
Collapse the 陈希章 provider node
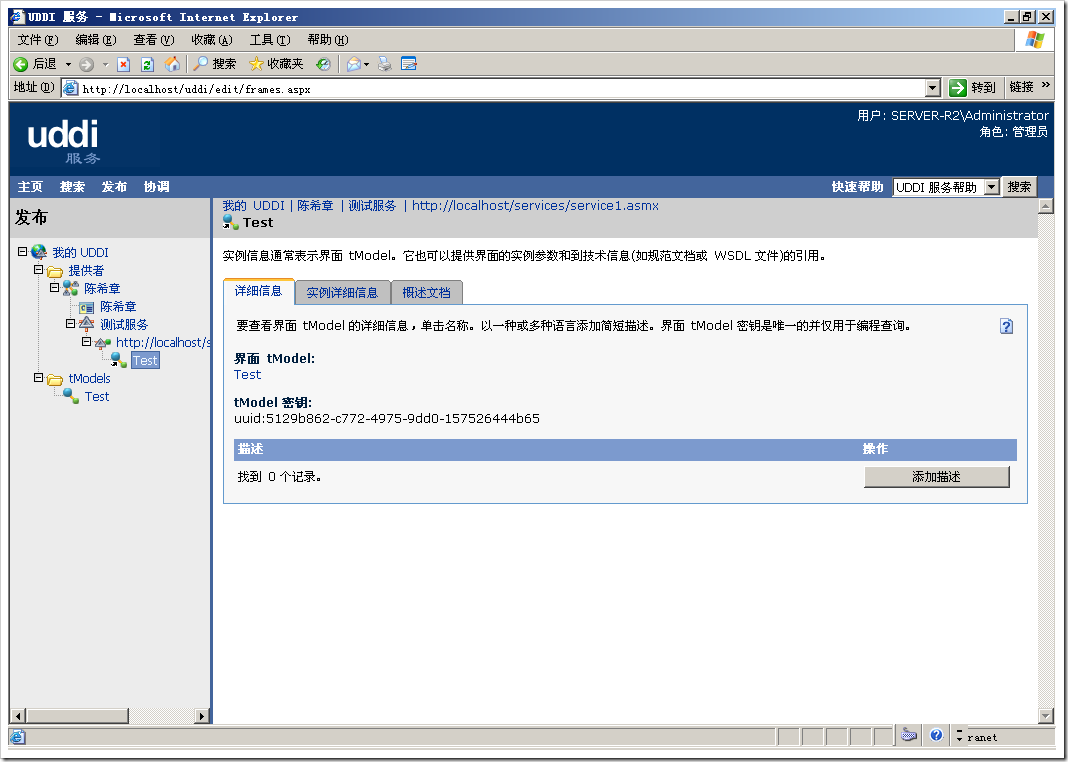click(x=54, y=287)
